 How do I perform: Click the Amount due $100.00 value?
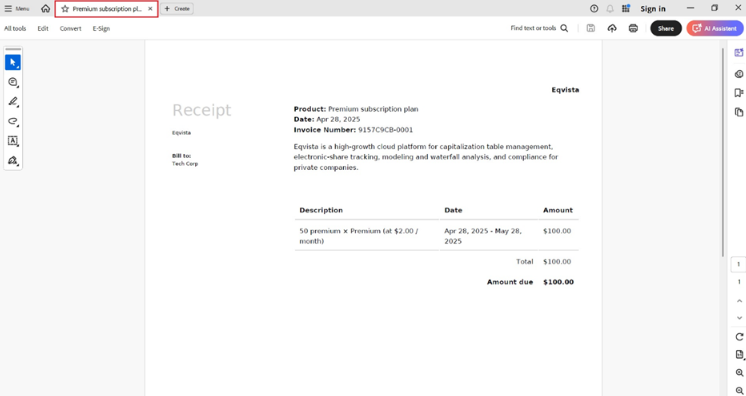click(559, 282)
